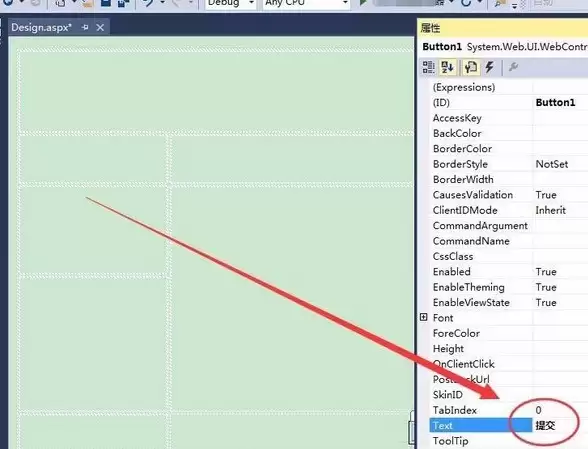Select the CausesValidation property
The height and width of the screenshot is (449, 588).
tap(472, 195)
